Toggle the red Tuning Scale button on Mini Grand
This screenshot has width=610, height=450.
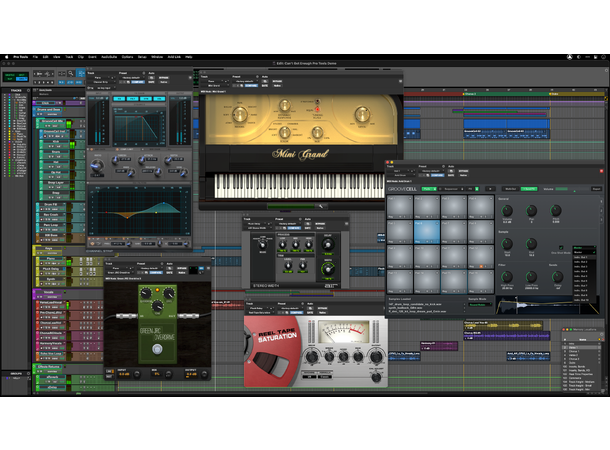click(x=317, y=110)
